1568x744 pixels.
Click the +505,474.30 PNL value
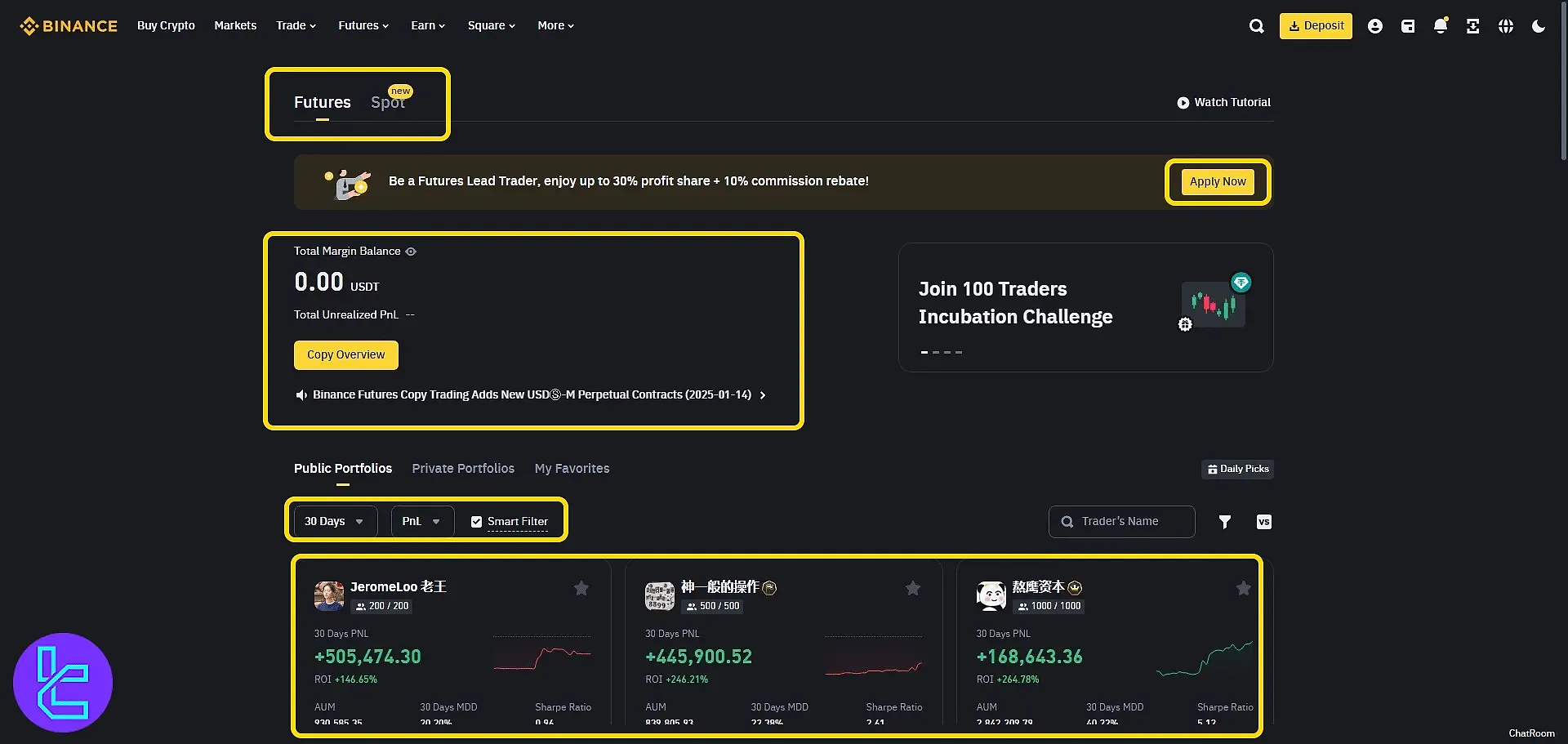click(x=367, y=657)
